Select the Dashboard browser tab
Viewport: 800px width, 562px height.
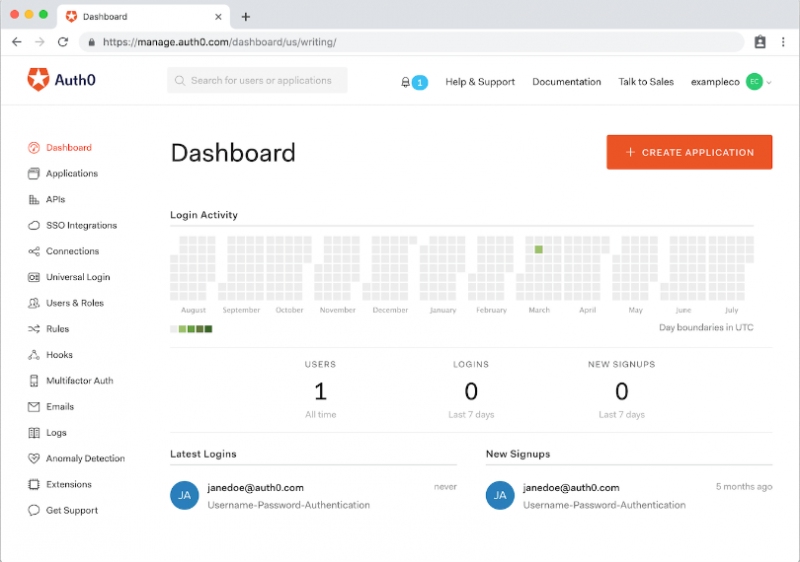(x=143, y=17)
